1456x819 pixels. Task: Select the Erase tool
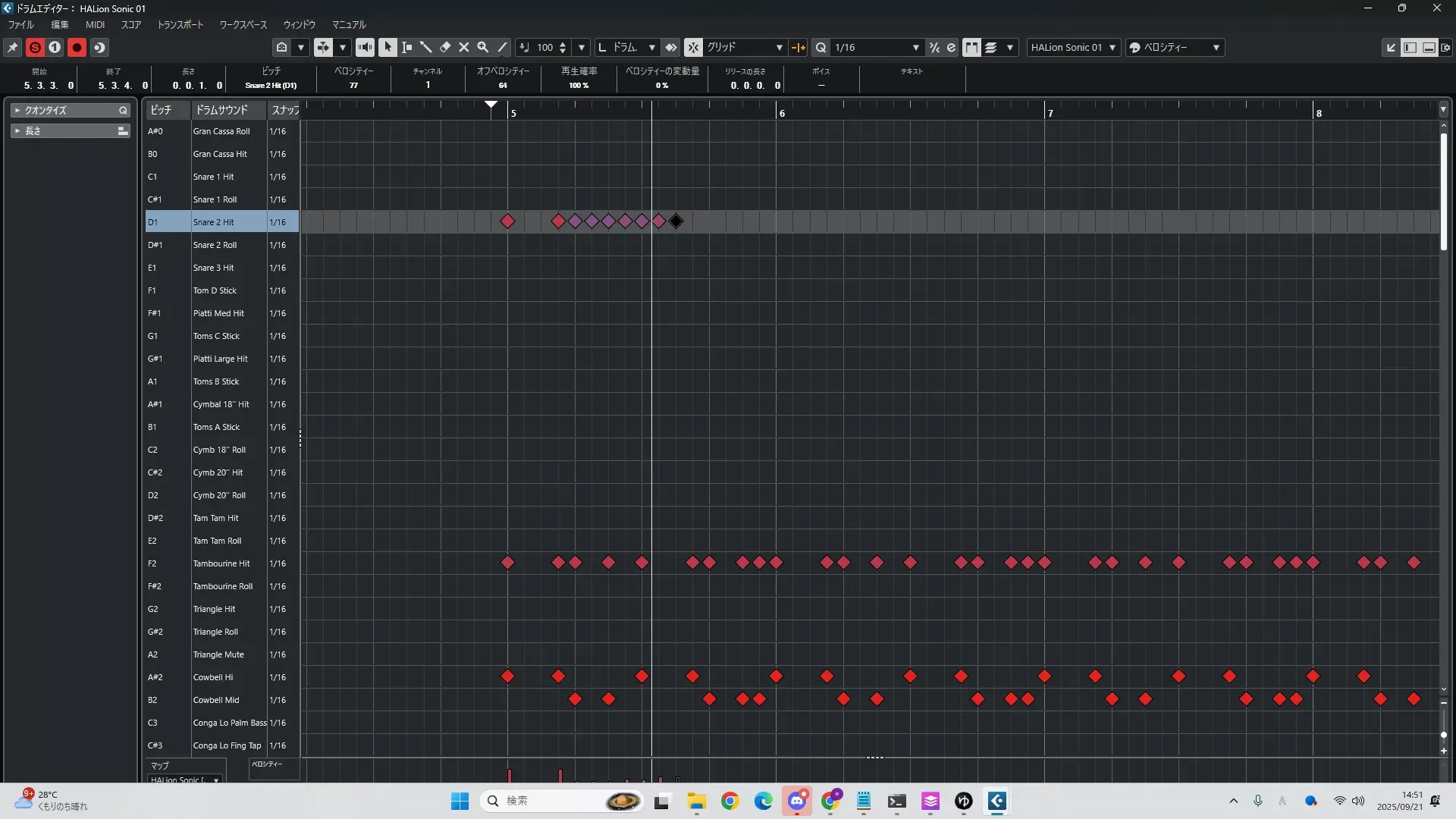coord(445,47)
